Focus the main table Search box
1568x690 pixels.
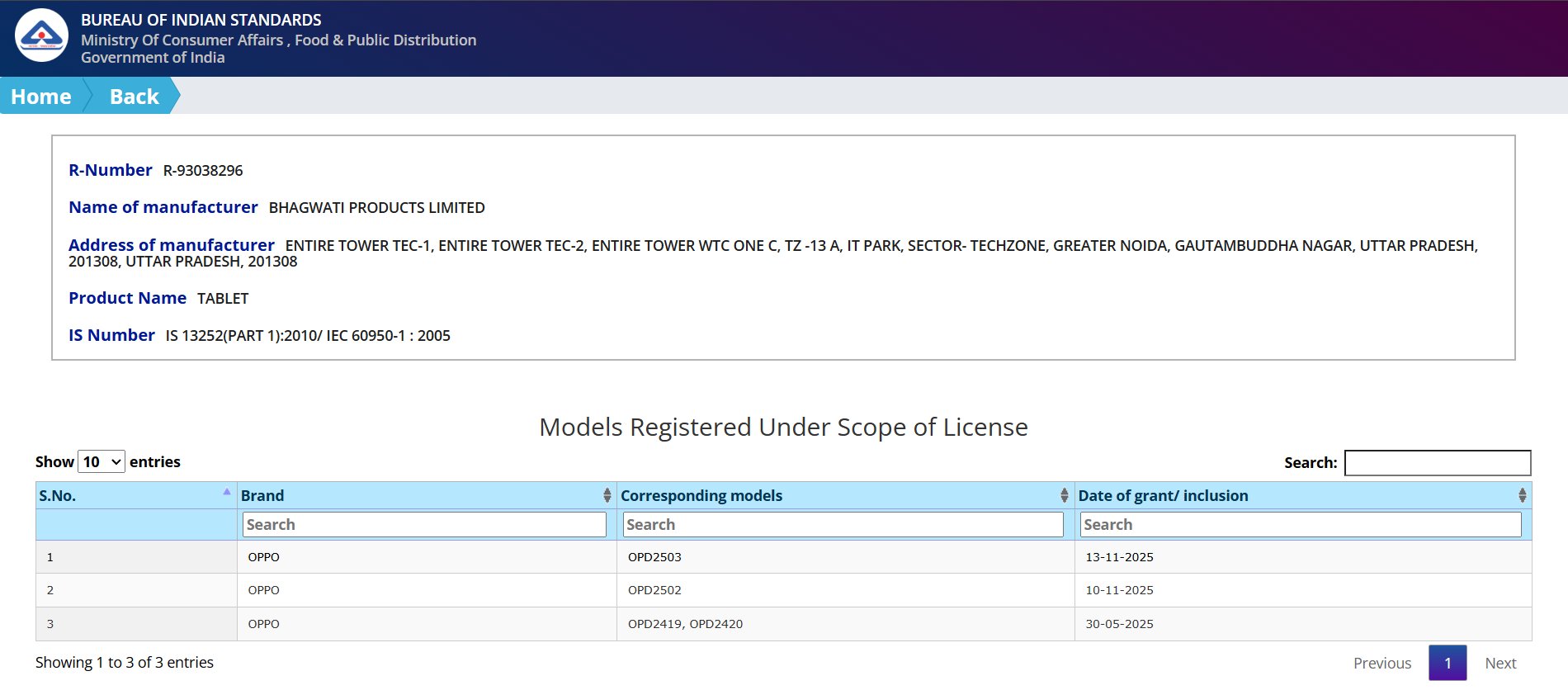[1437, 463]
